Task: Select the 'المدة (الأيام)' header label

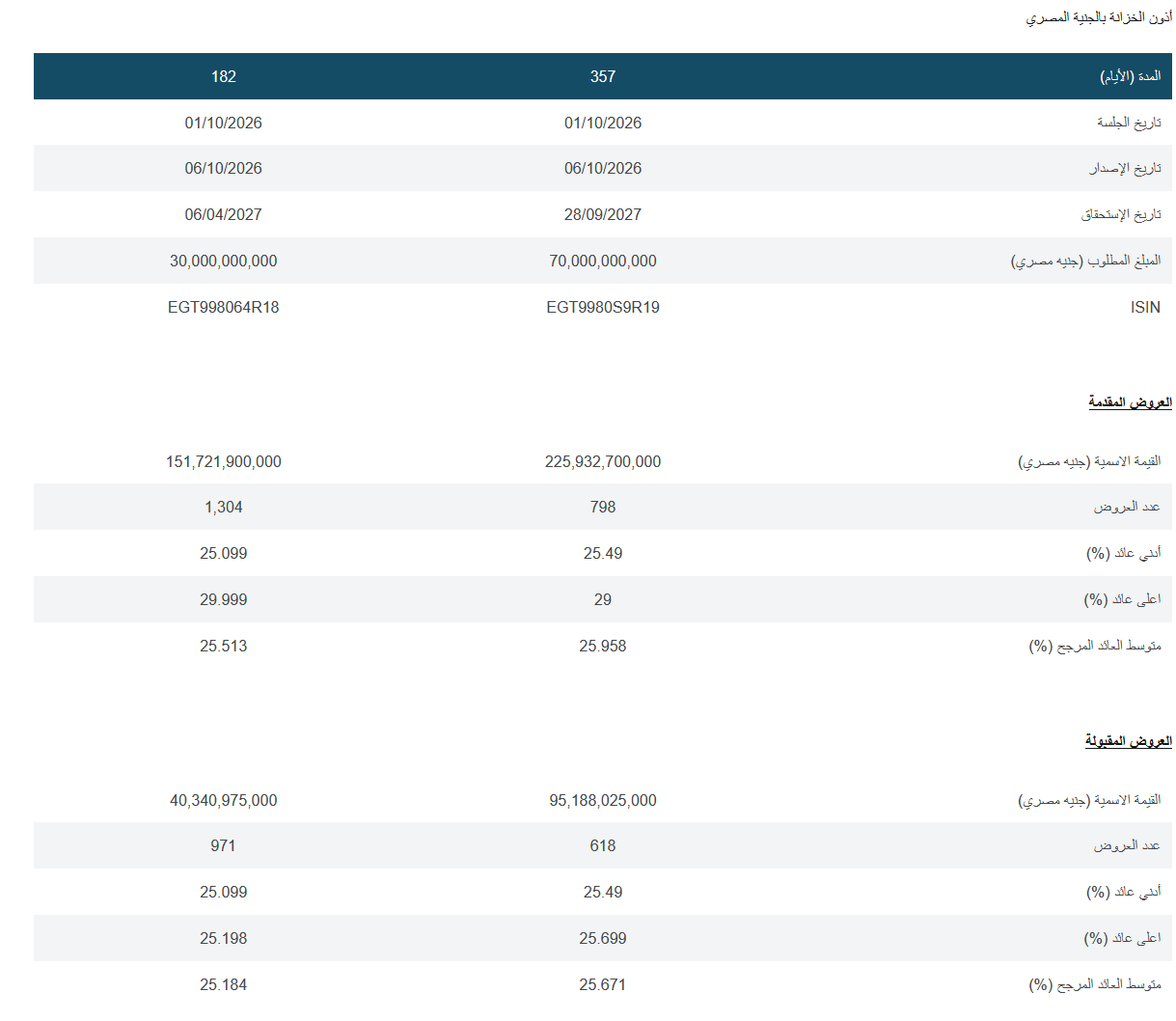Action: point(1131,76)
